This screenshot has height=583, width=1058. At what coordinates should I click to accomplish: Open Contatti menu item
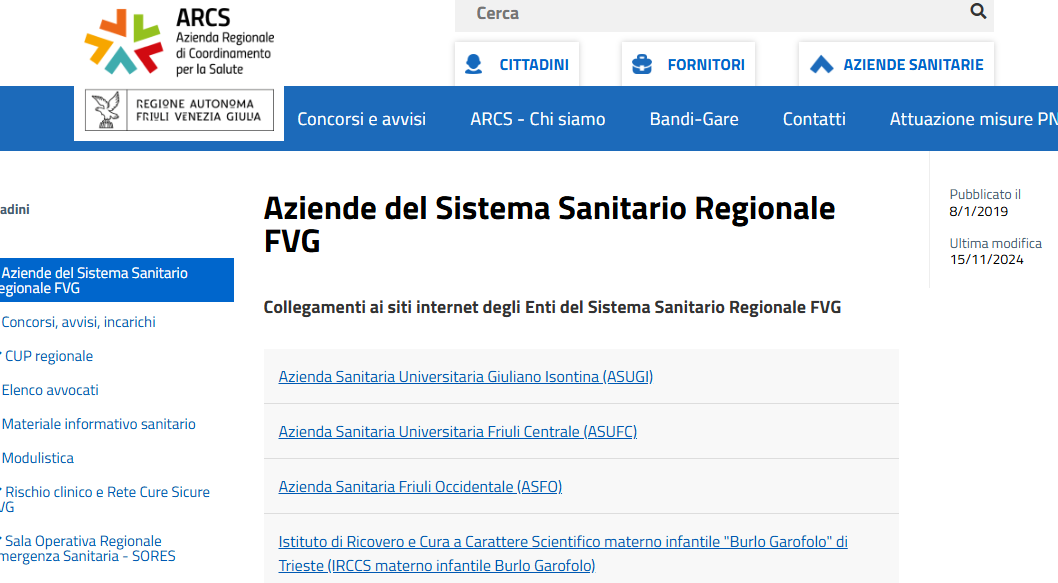click(814, 119)
